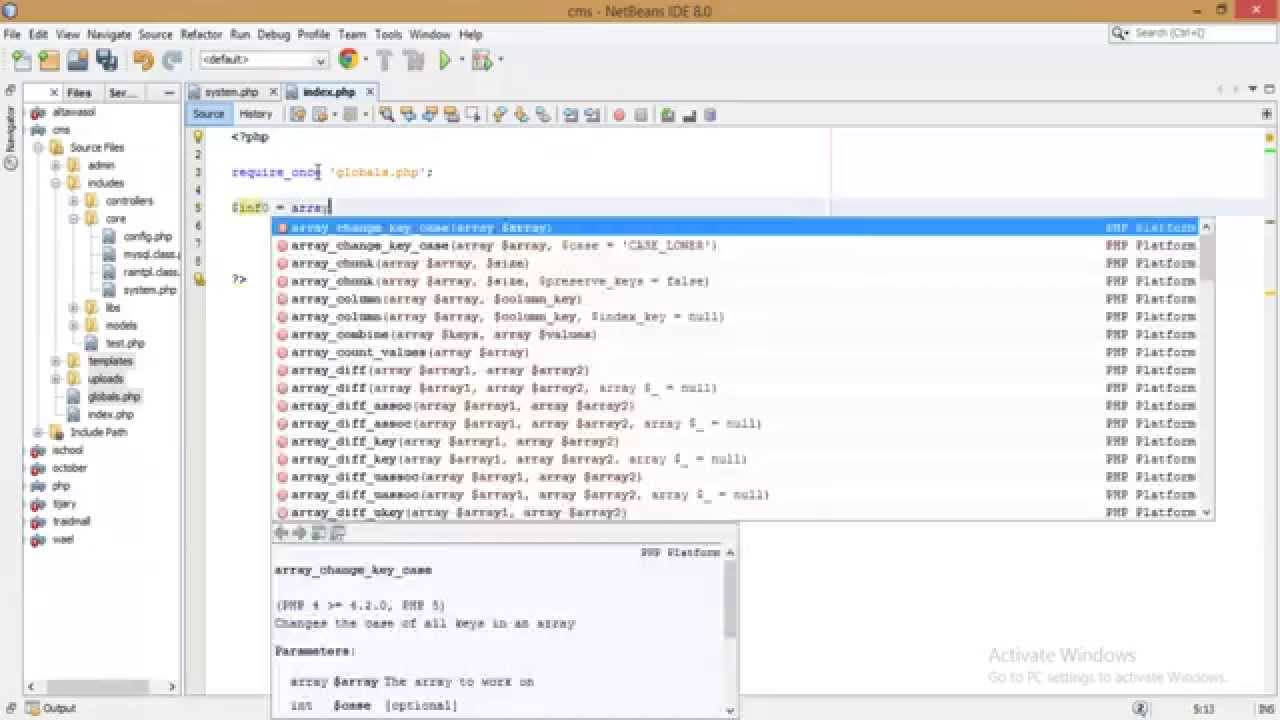Click the Open Project toolbar icon
The height and width of the screenshot is (720, 1280).
pyautogui.click(x=78, y=60)
